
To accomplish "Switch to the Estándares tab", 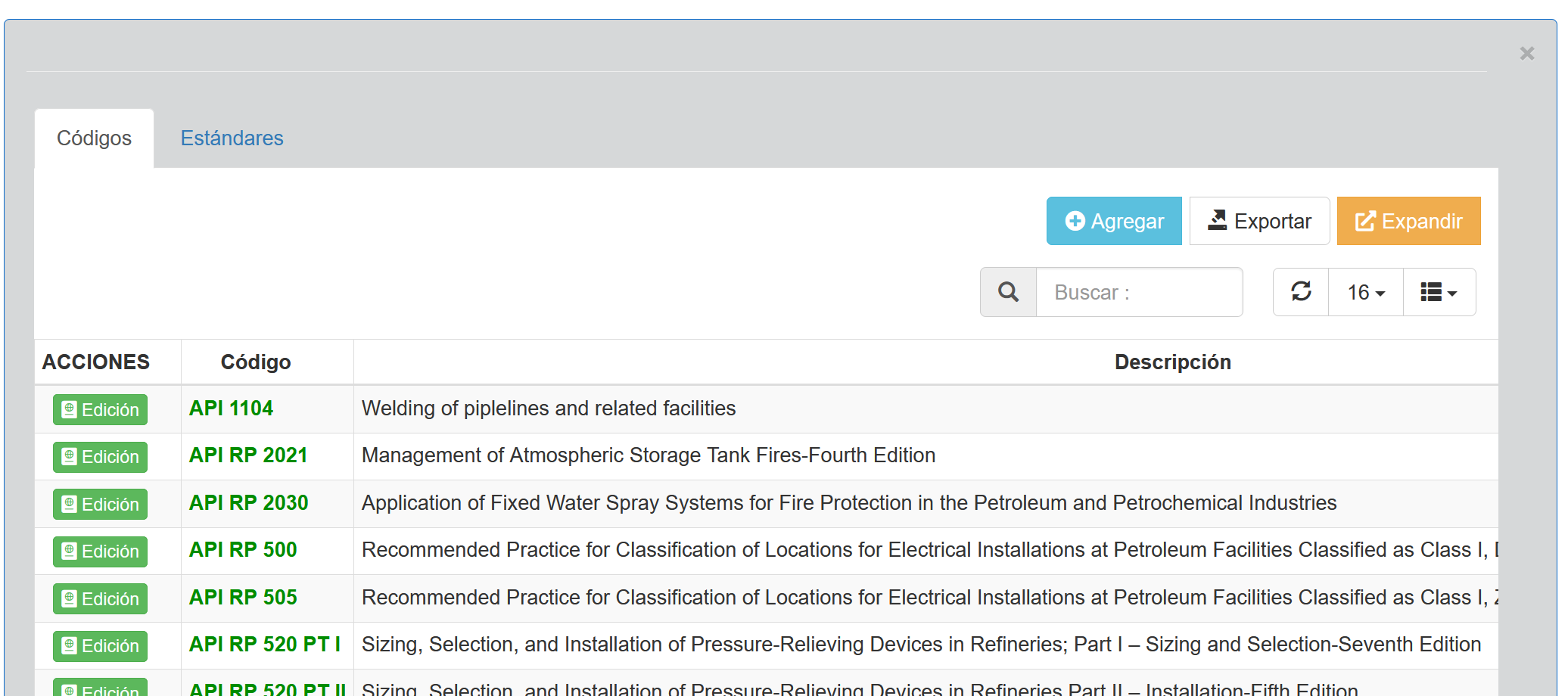I will (x=232, y=138).
